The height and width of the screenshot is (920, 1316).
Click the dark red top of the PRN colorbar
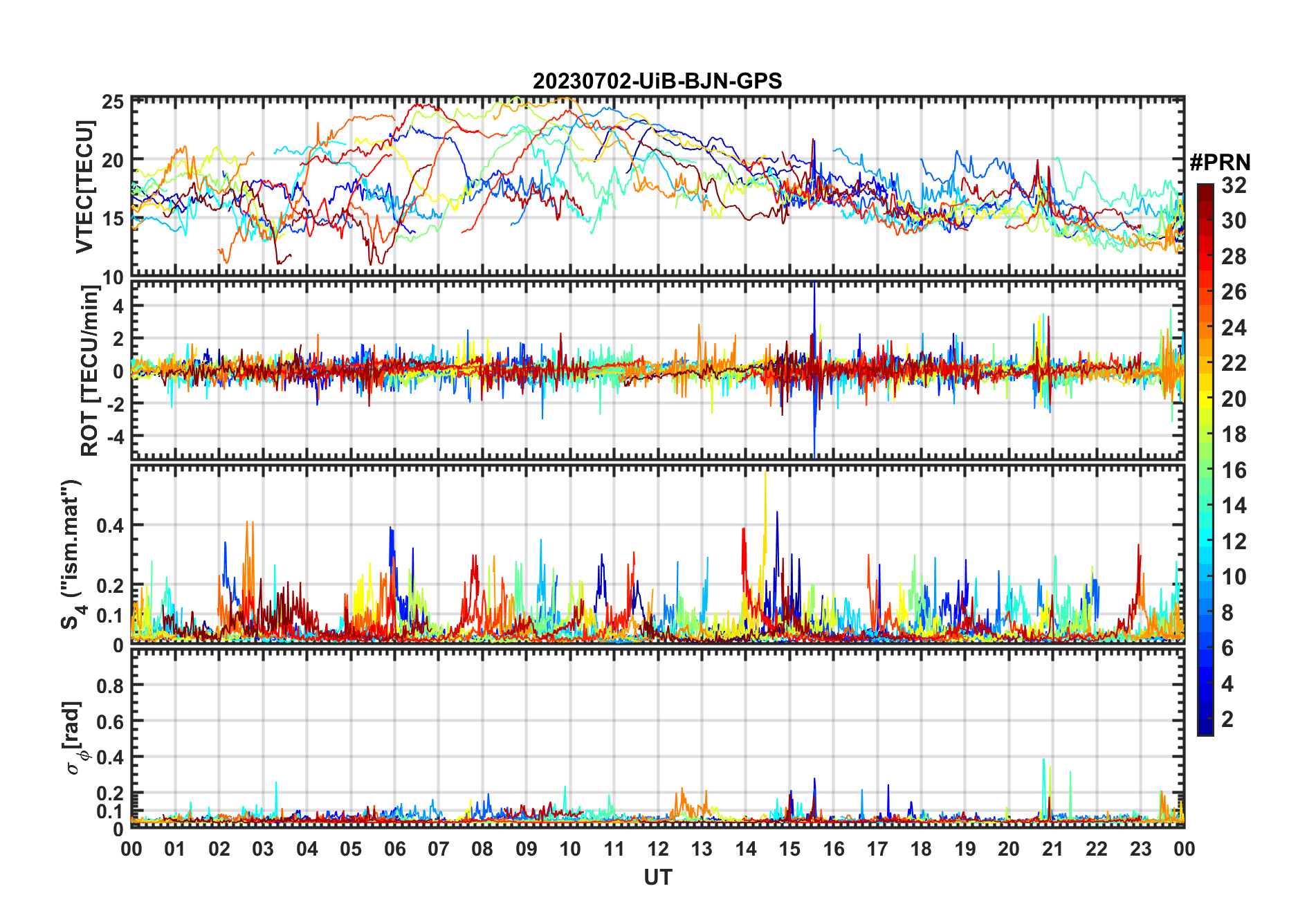click(1205, 190)
